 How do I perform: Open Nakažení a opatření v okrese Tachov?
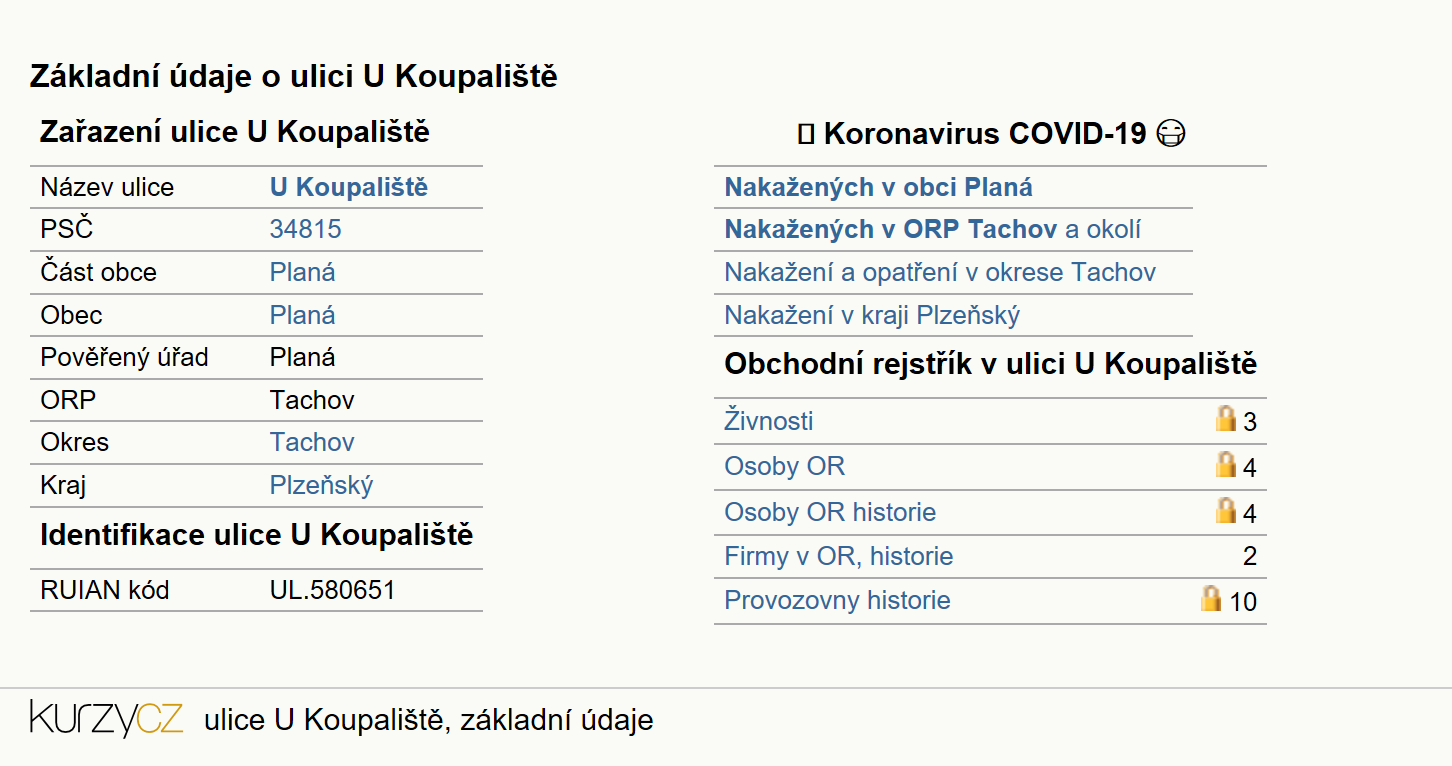point(940,272)
